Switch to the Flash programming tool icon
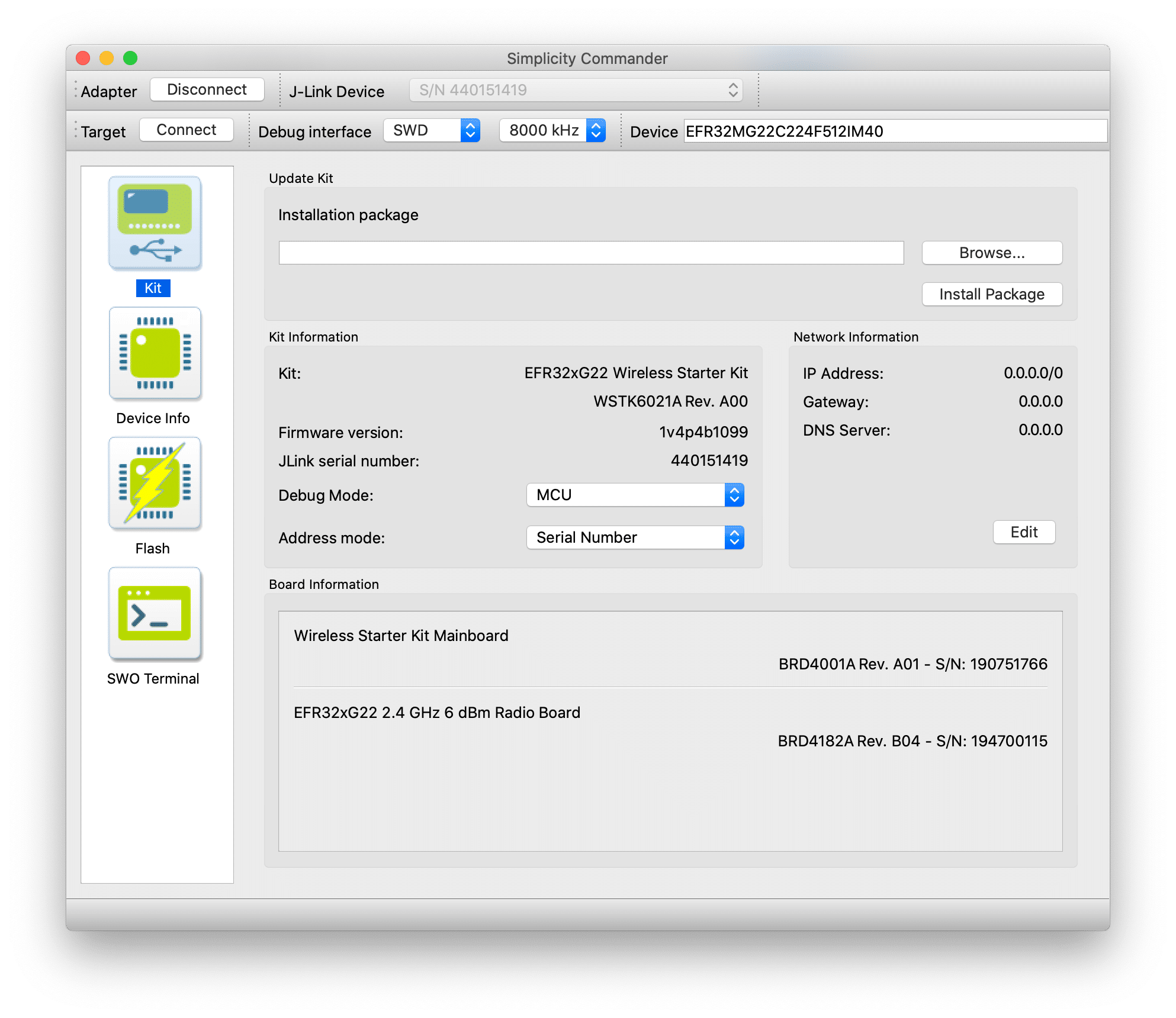The width and height of the screenshot is (1176, 1018). coord(154,484)
